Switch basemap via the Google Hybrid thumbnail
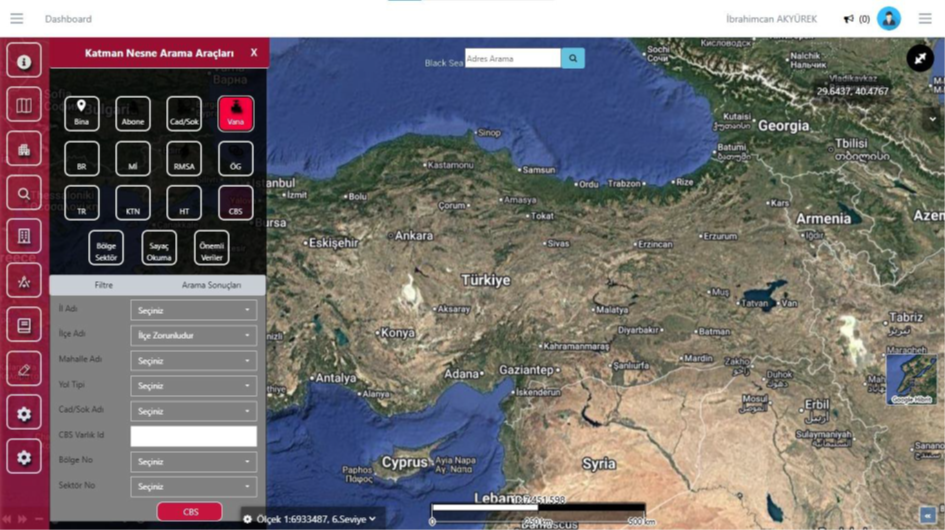 (x=910, y=378)
